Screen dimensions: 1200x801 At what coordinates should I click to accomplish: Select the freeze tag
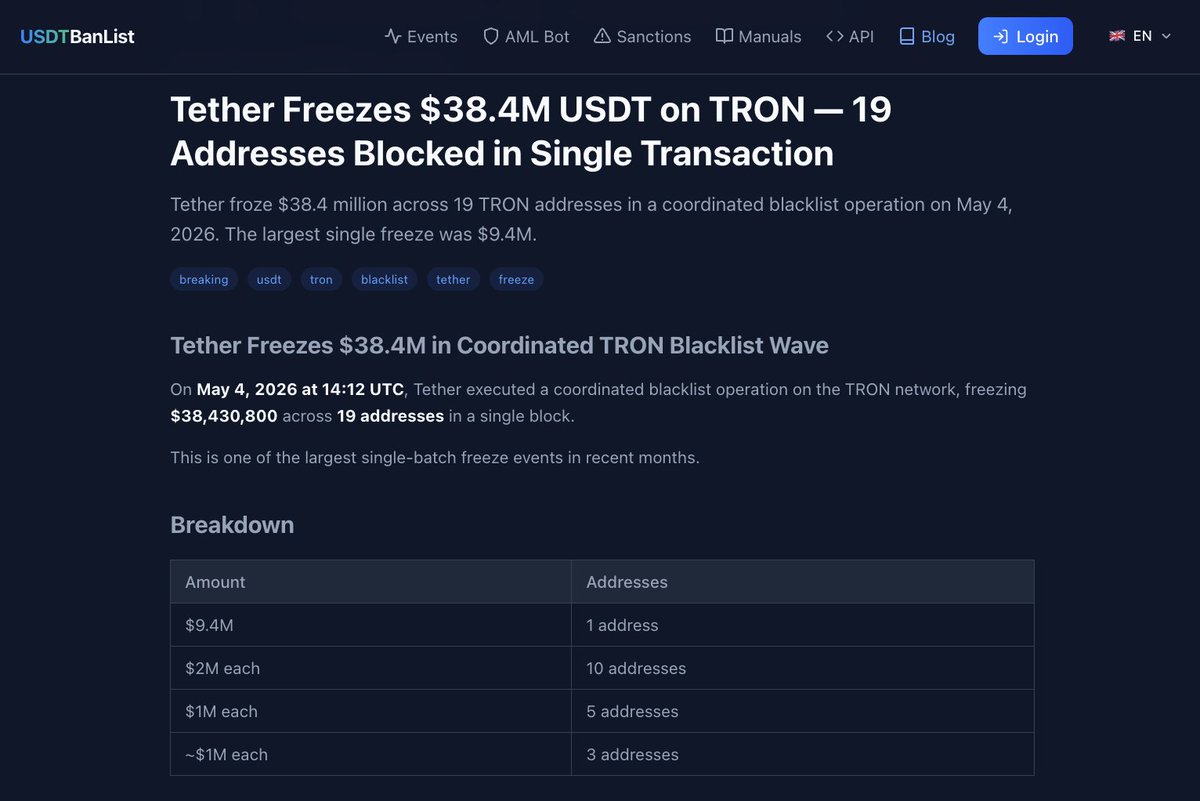coord(516,280)
